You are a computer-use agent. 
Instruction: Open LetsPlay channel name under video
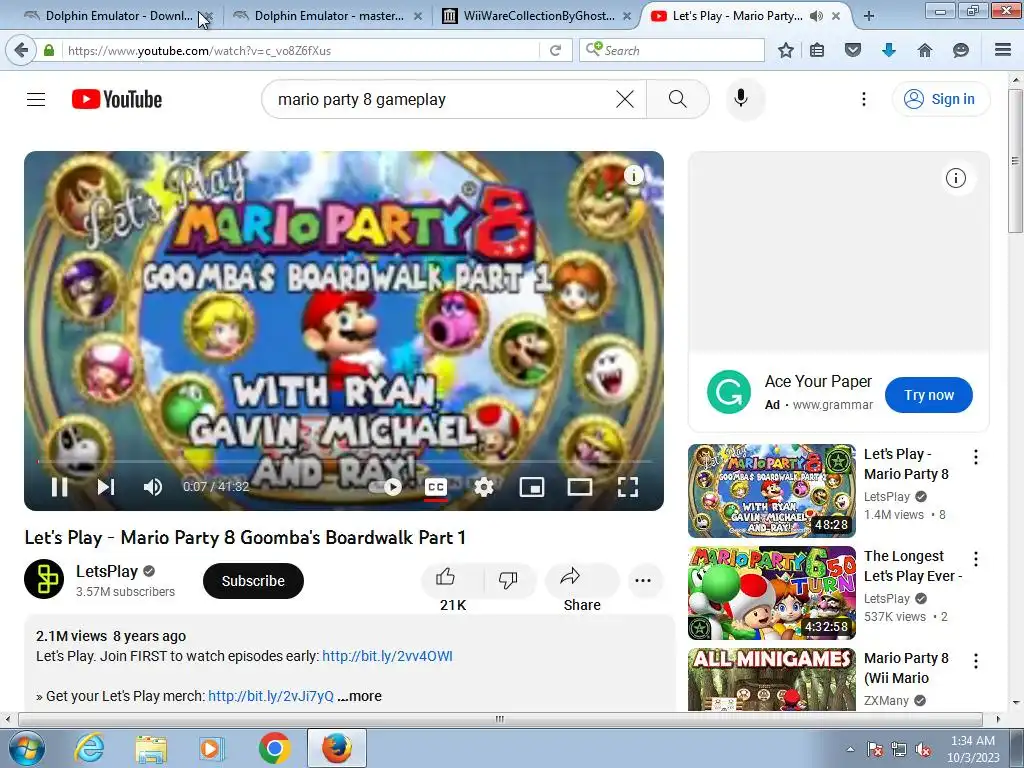click(106, 571)
